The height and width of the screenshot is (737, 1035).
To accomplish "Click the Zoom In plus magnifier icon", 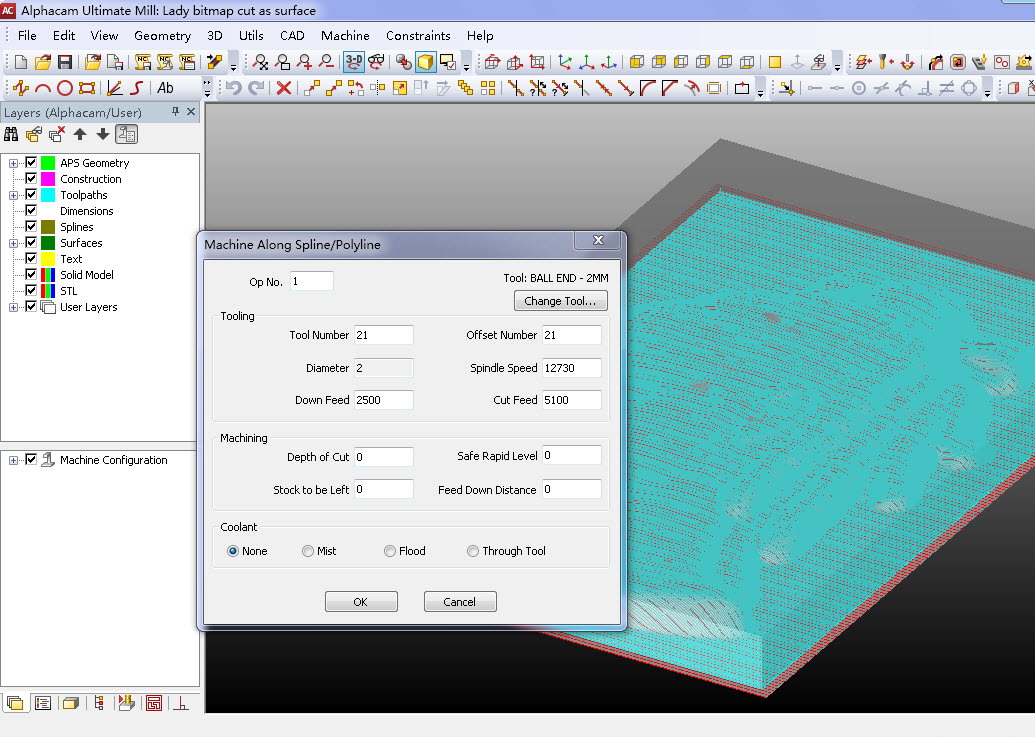I will pos(304,62).
